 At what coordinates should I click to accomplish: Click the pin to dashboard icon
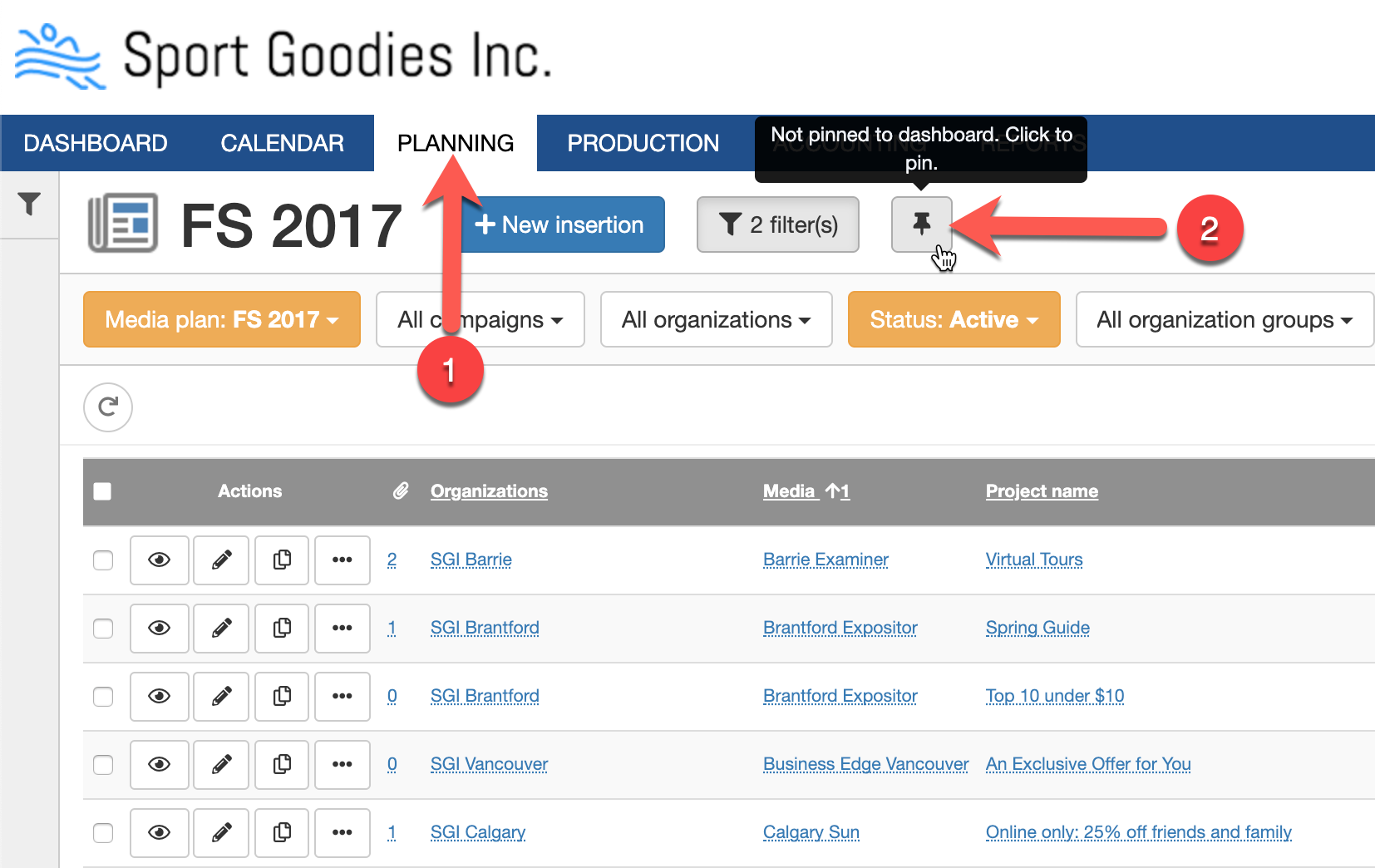[x=921, y=224]
